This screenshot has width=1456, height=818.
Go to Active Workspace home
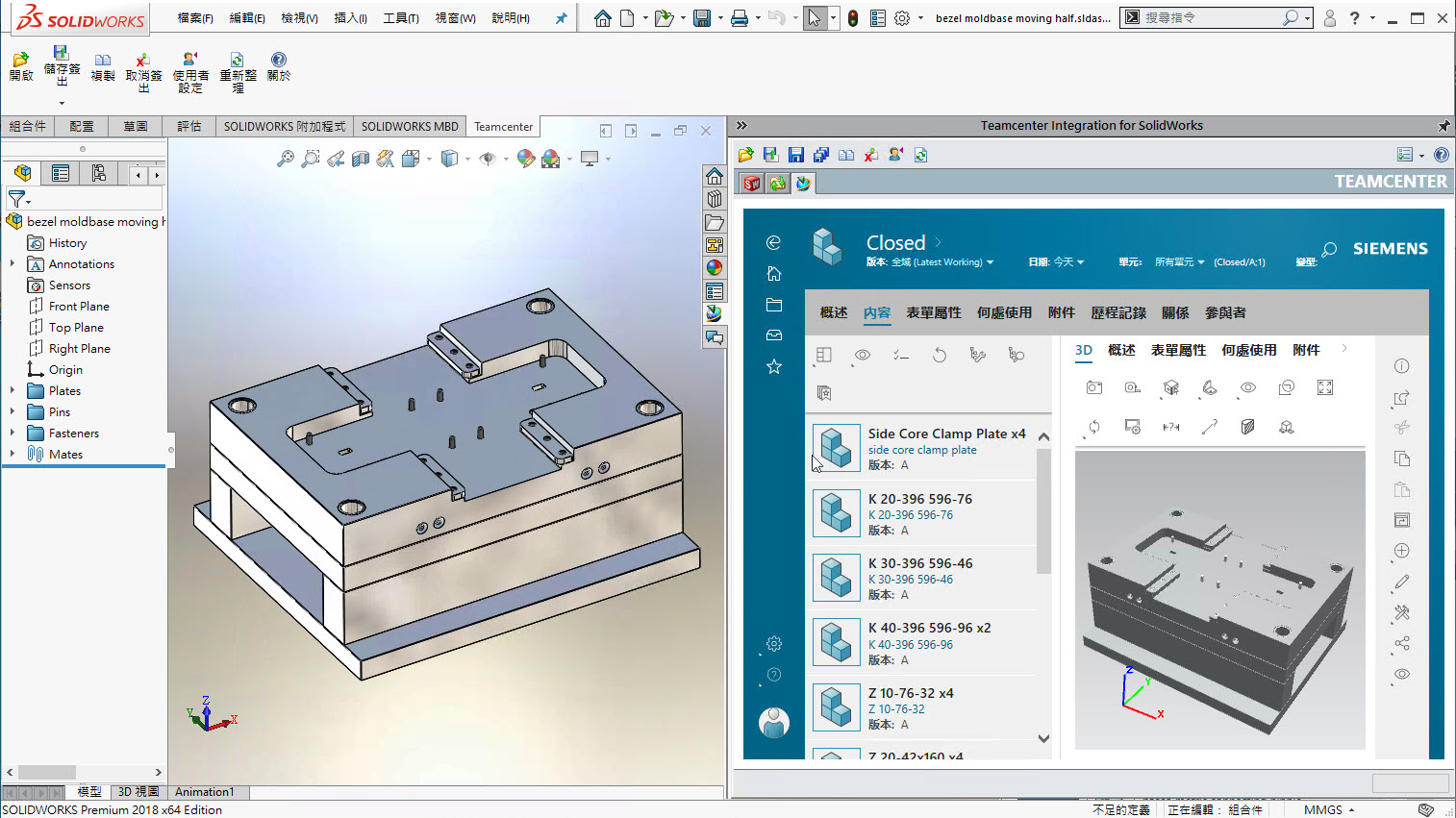click(x=773, y=274)
